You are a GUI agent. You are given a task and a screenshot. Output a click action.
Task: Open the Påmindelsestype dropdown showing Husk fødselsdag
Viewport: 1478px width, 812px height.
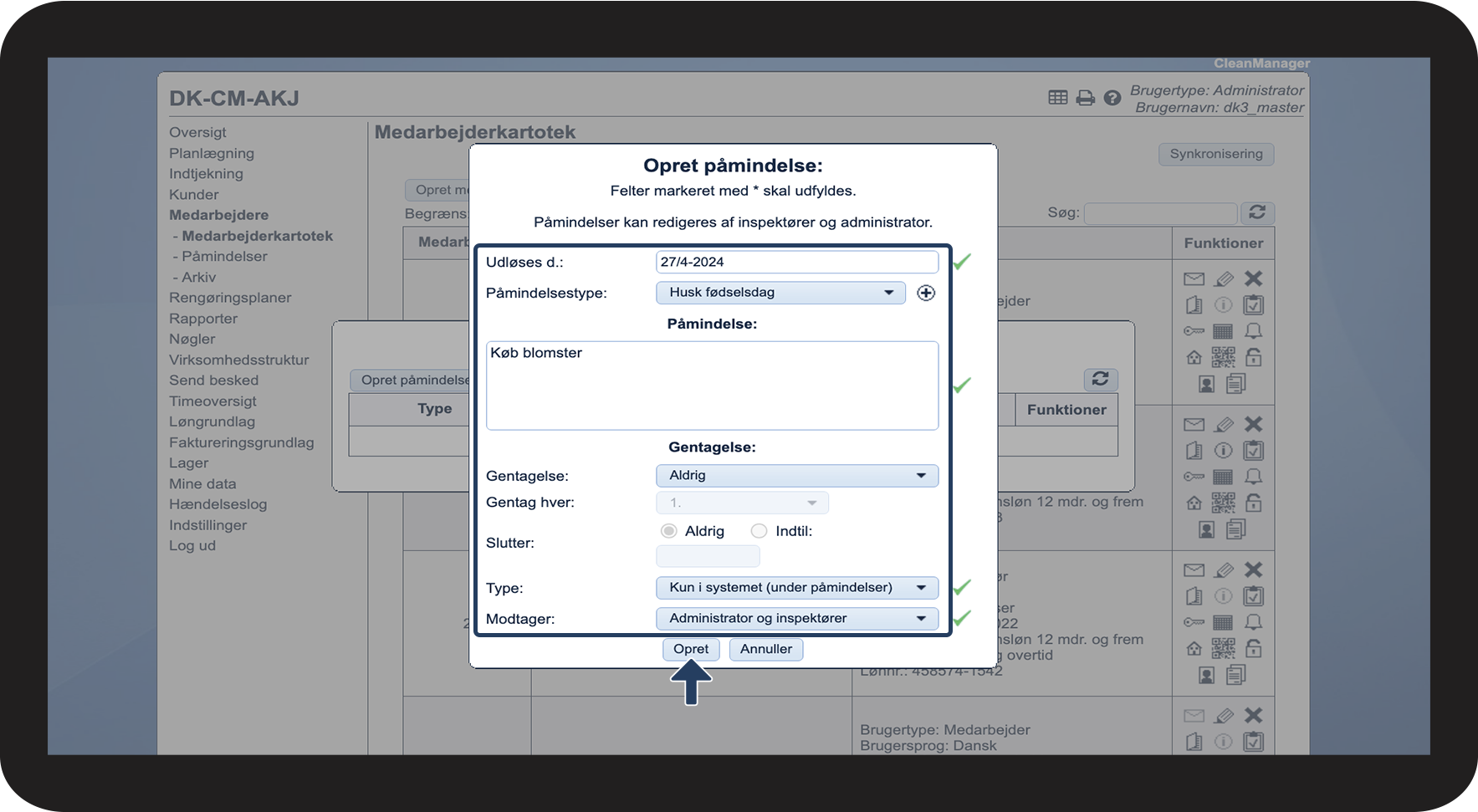pyautogui.click(x=780, y=293)
